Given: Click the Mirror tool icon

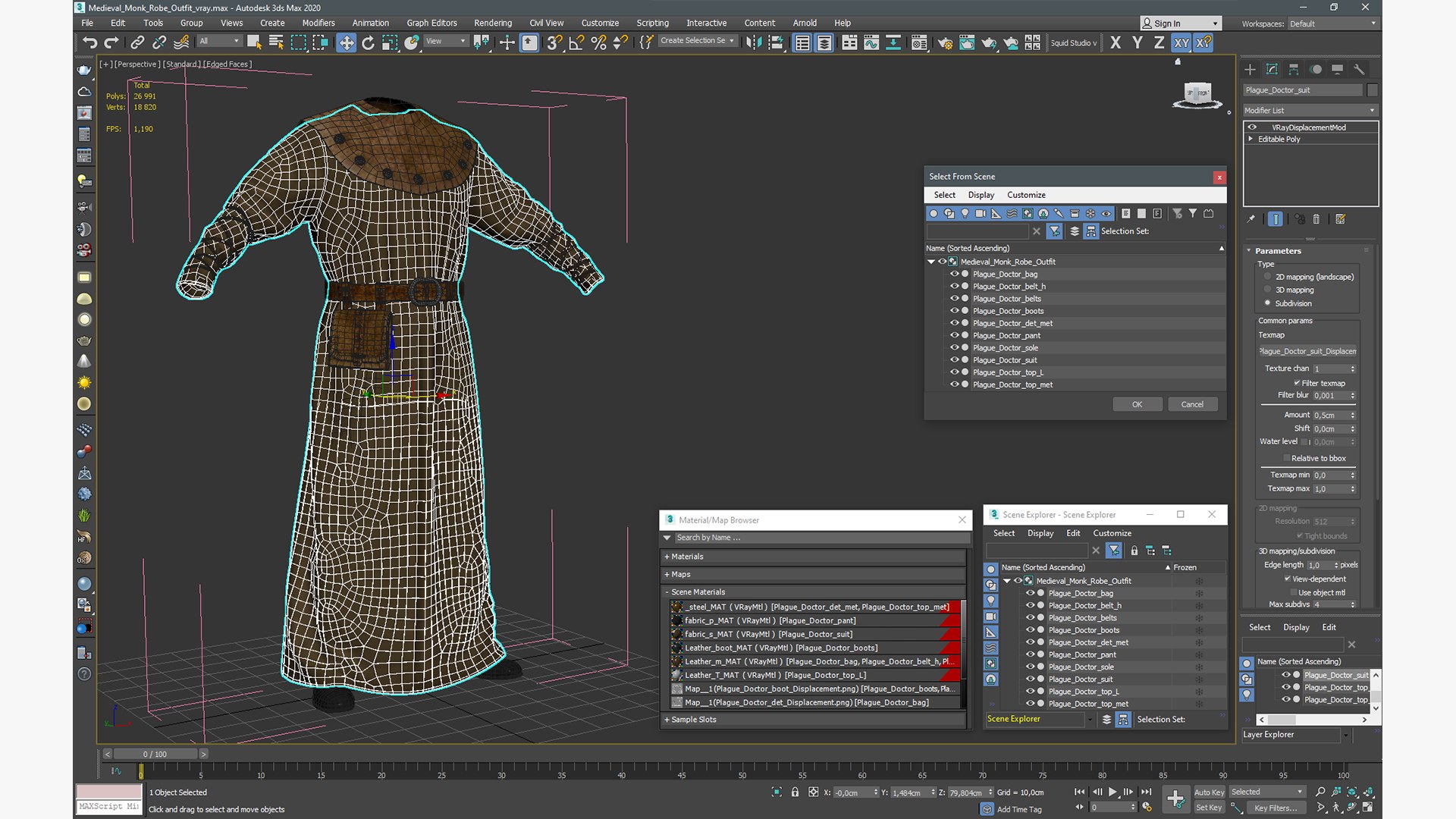Looking at the screenshot, I should [753, 42].
